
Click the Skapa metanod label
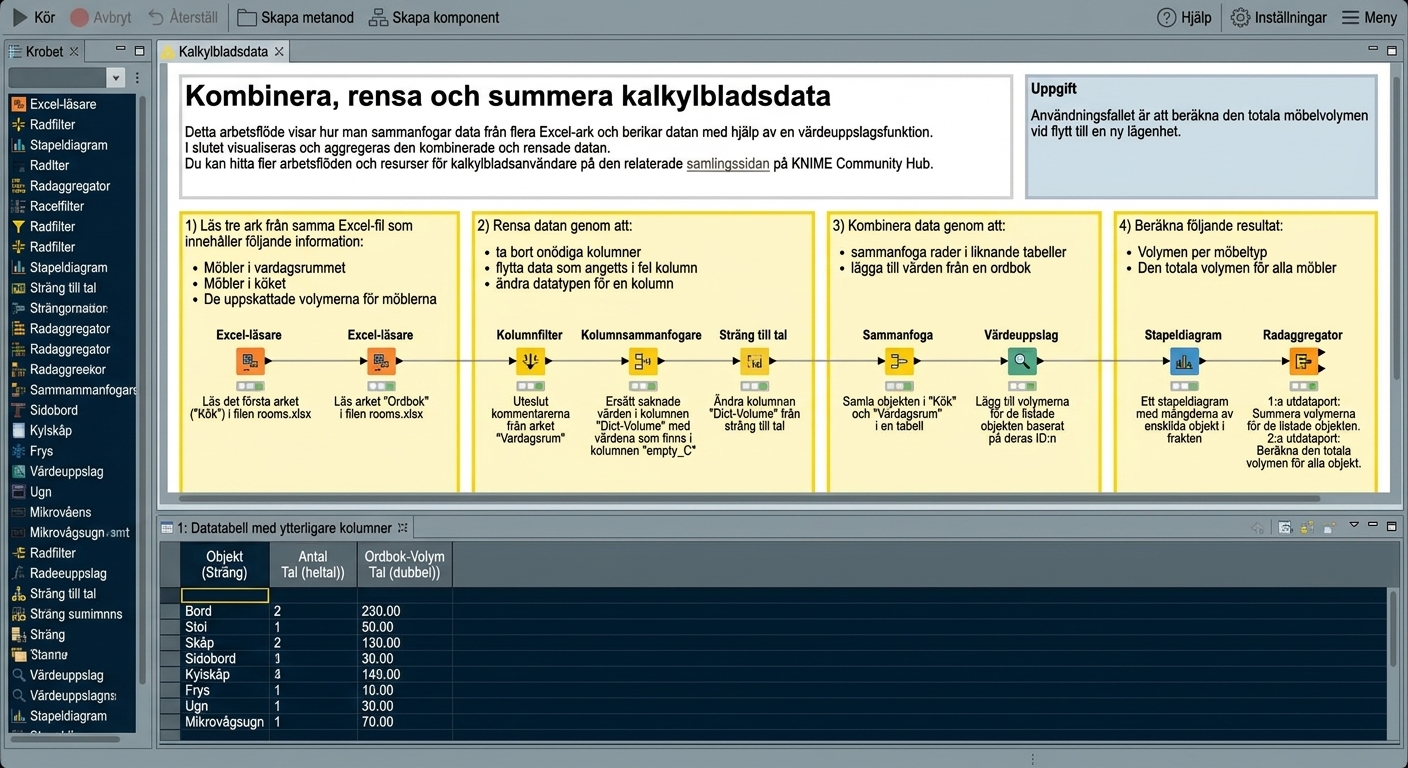tap(307, 17)
